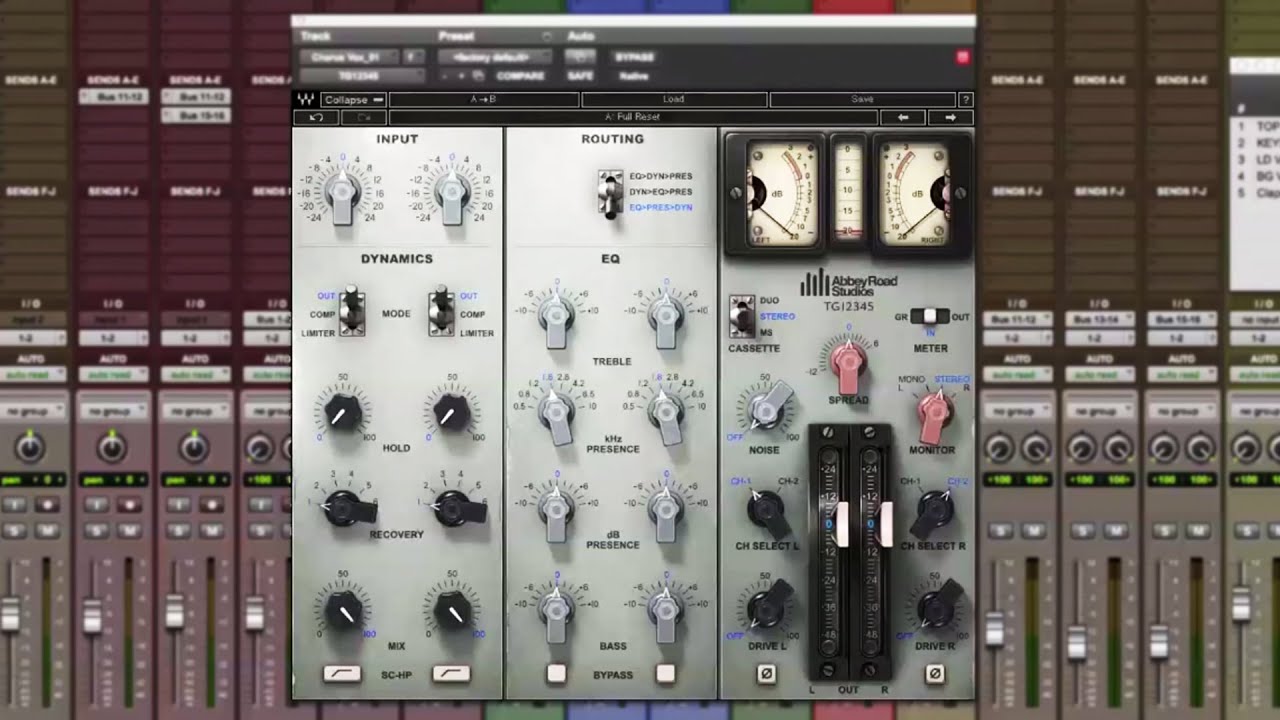
Task: Open the TG12345 plugin selector dropdown
Action: [x=362, y=75]
